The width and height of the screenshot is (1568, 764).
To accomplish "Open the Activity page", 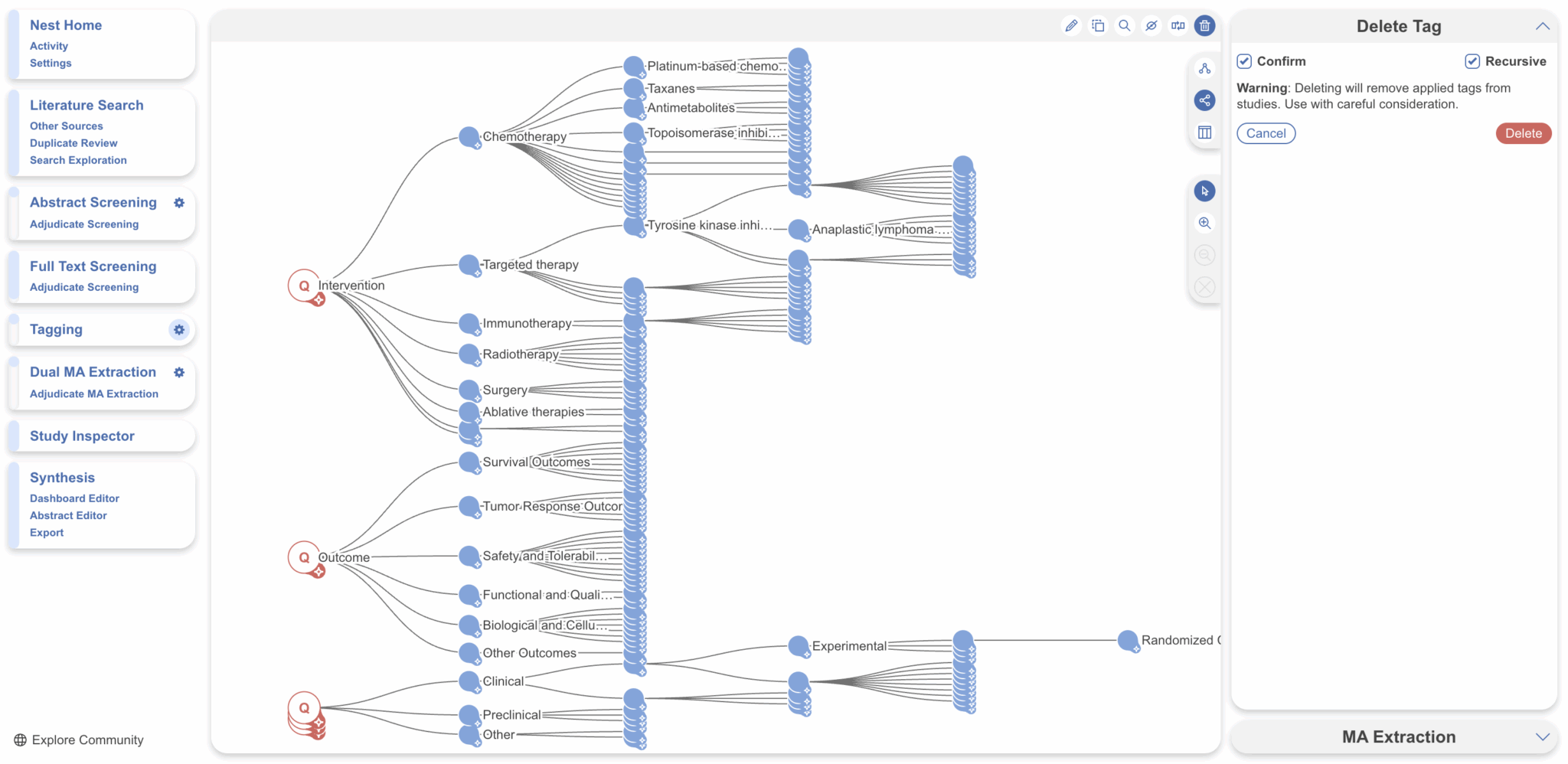I will pos(49,46).
